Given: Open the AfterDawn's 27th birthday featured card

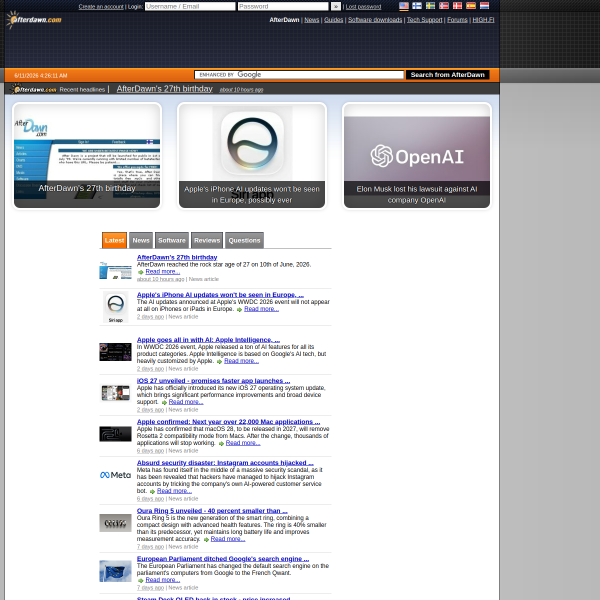Looking at the screenshot, I should (x=87, y=156).
